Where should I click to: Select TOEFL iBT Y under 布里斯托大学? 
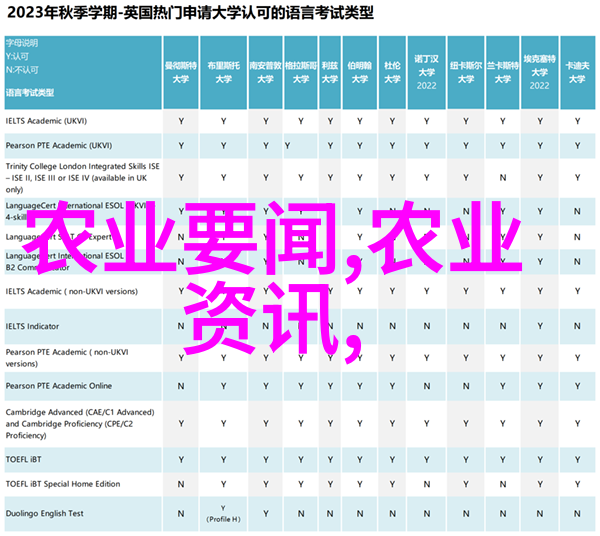tap(223, 460)
